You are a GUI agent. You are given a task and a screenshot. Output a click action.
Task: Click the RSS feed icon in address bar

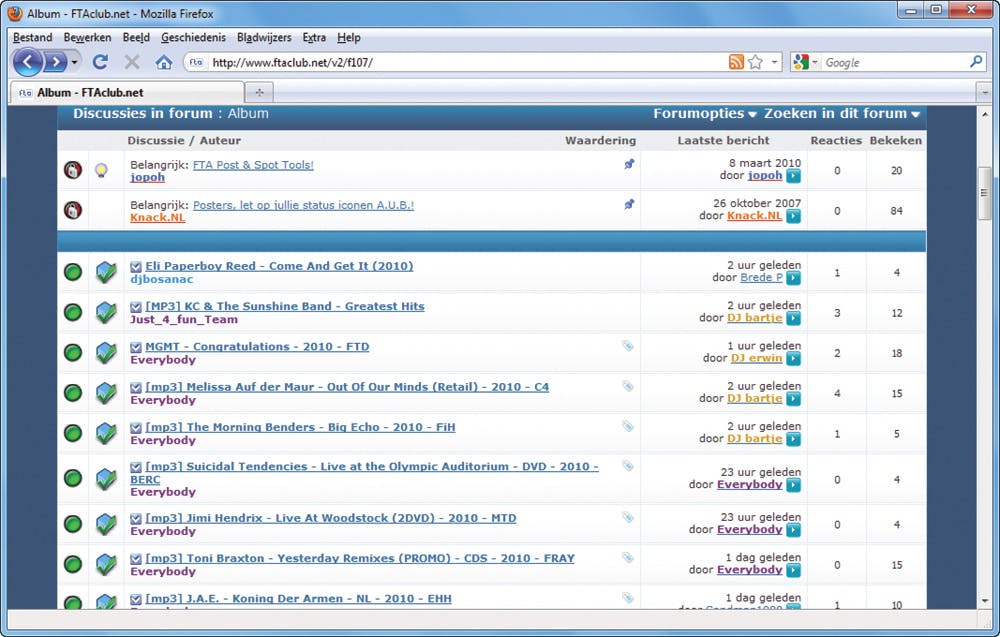pyautogui.click(x=736, y=62)
